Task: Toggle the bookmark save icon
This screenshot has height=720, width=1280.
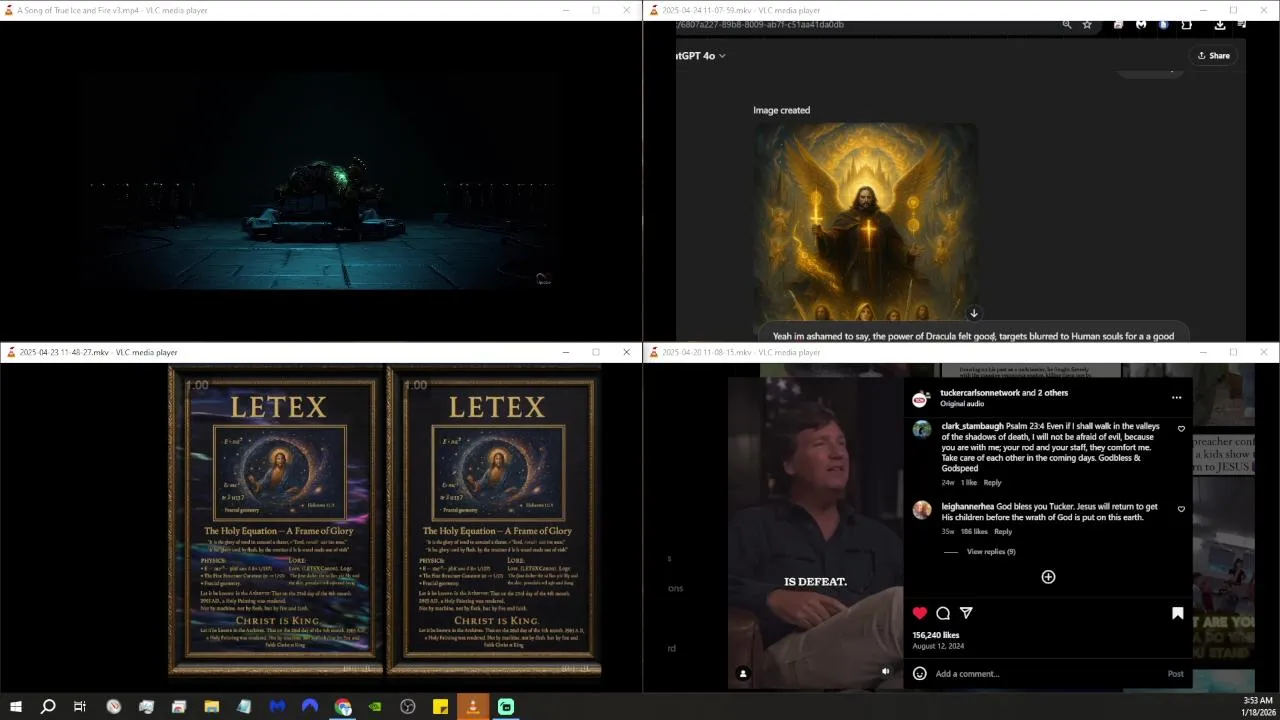Action: tap(1177, 613)
